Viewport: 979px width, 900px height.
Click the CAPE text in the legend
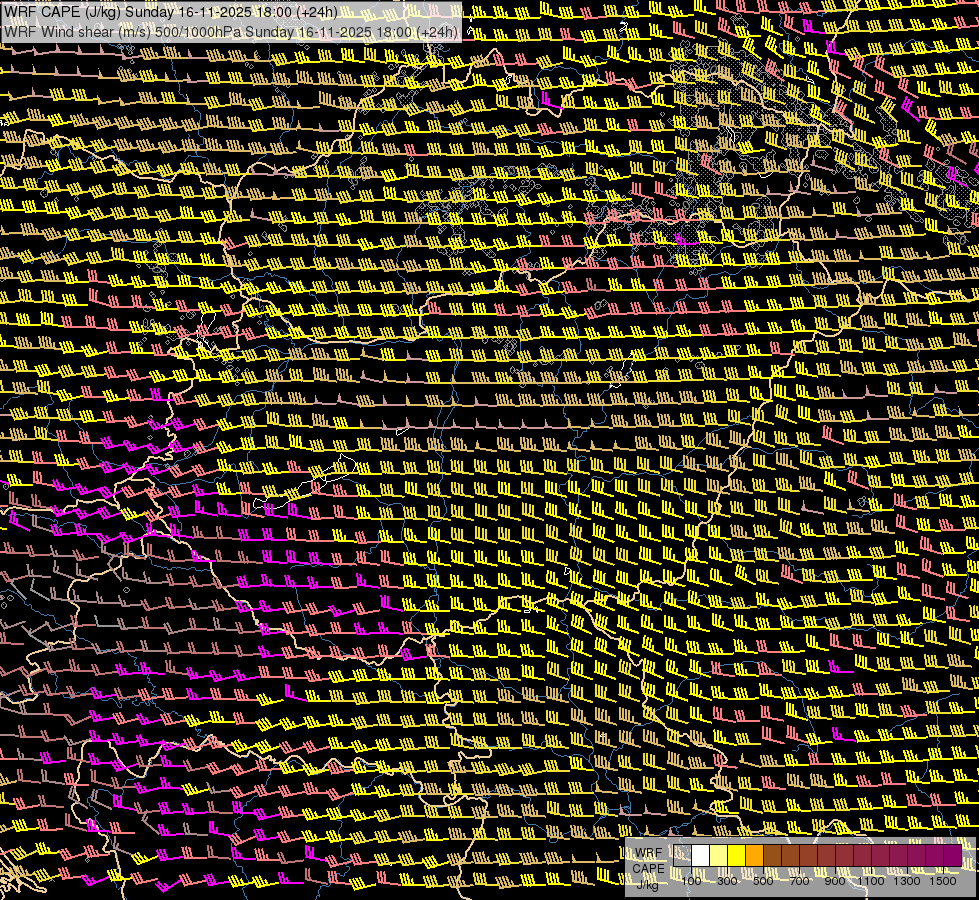click(x=648, y=868)
